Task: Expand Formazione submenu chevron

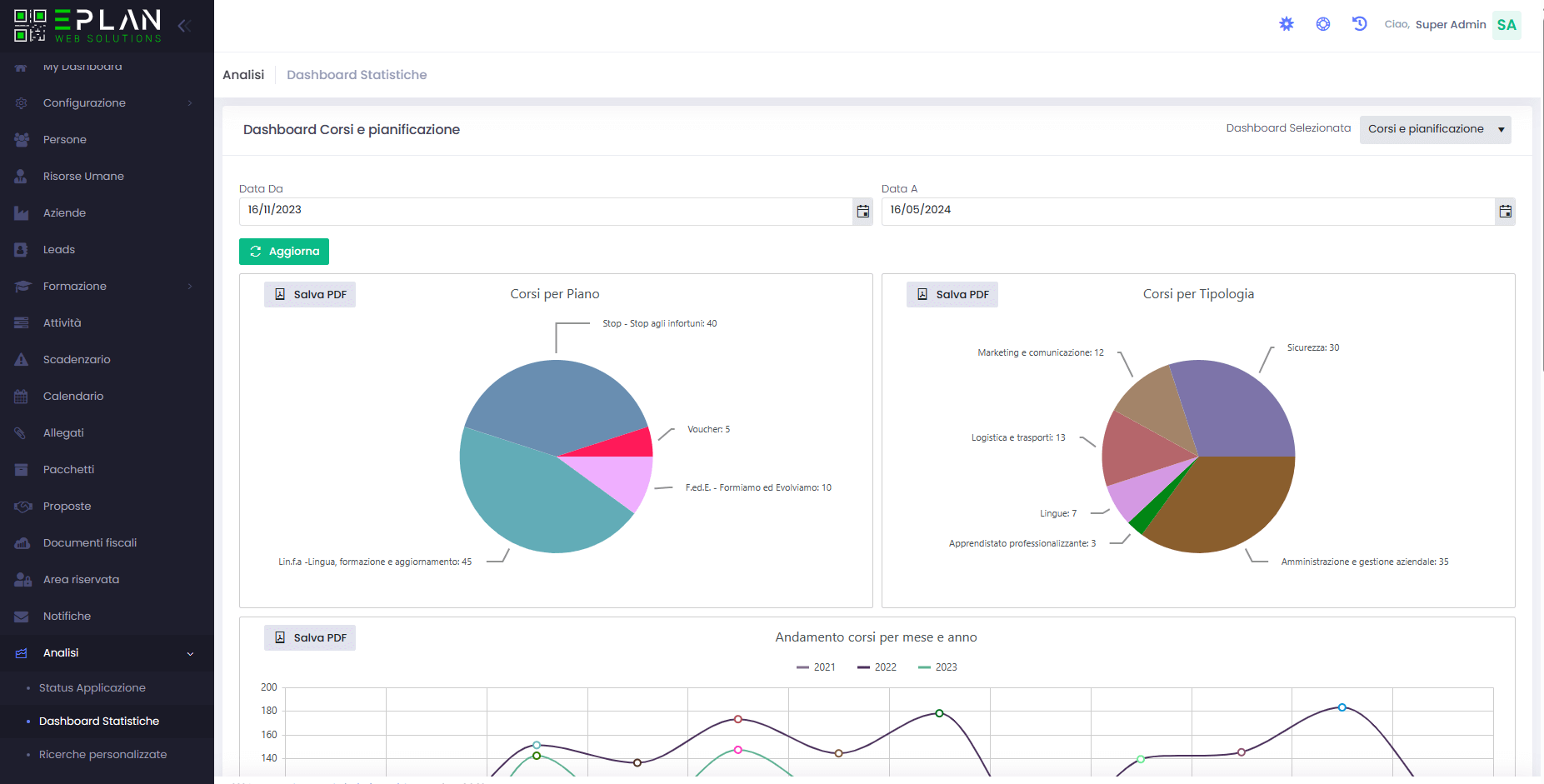Action: [x=190, y=287]
